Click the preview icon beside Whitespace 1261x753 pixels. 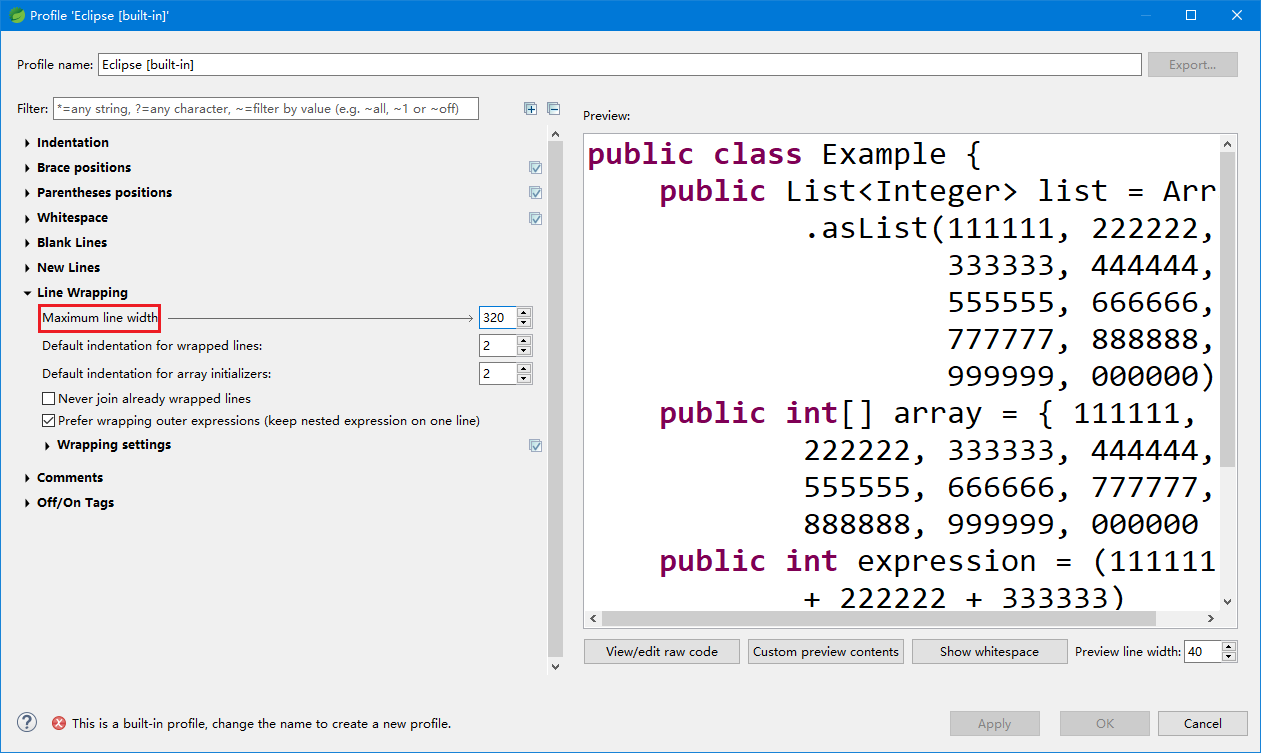coord(536,218)
